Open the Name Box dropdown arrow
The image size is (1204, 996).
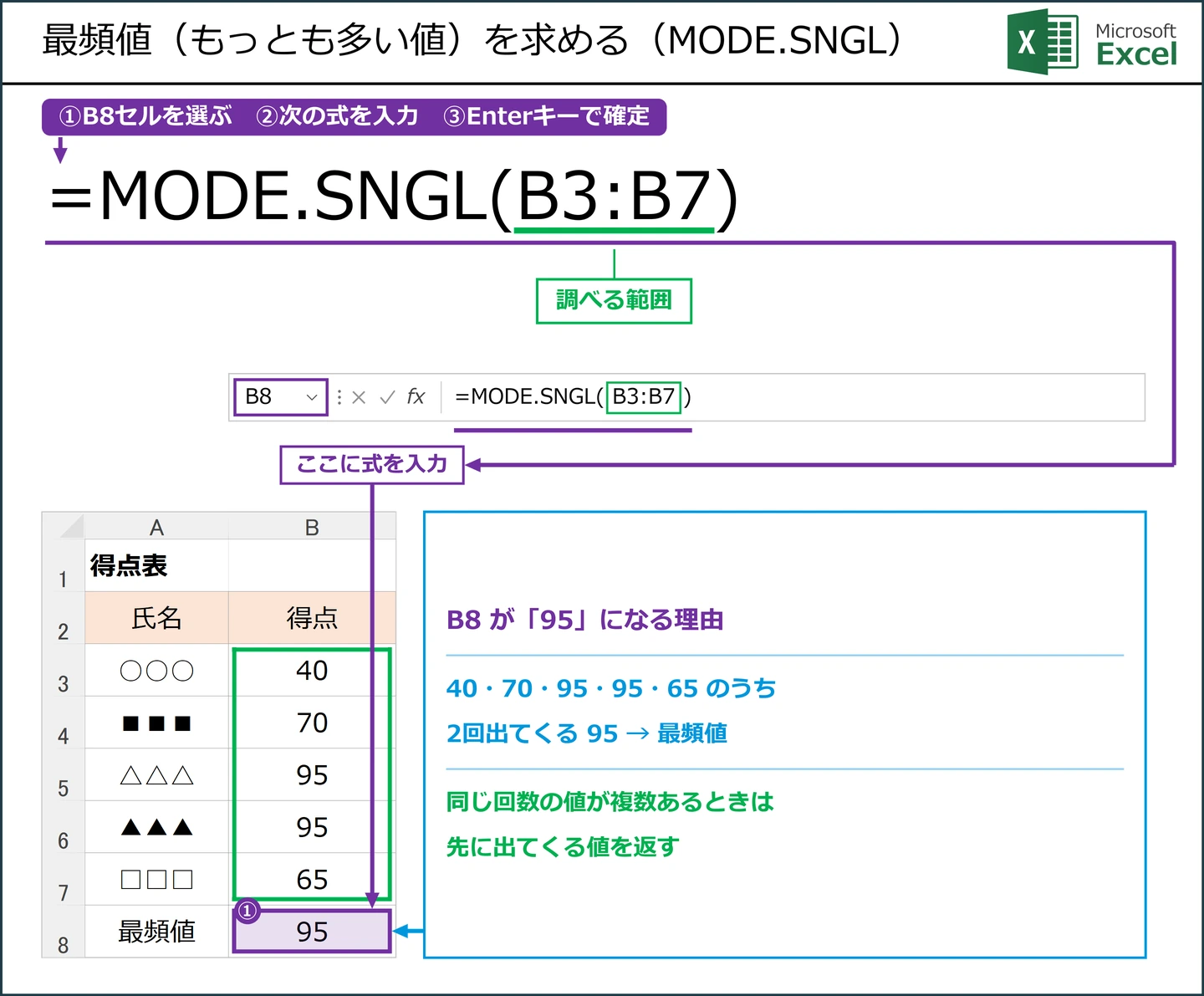(x=312, y=397)
